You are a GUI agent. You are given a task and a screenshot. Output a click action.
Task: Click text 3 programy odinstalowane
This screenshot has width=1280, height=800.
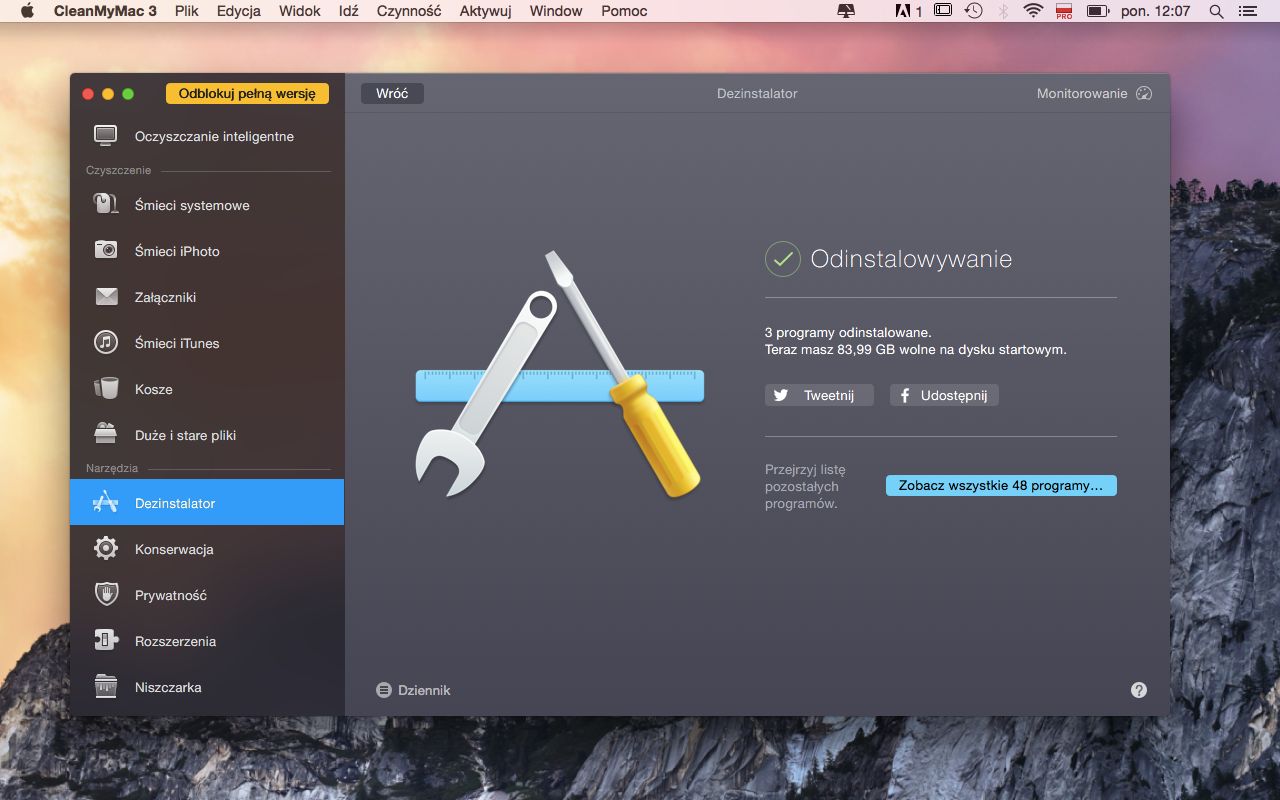pos(848,332)
